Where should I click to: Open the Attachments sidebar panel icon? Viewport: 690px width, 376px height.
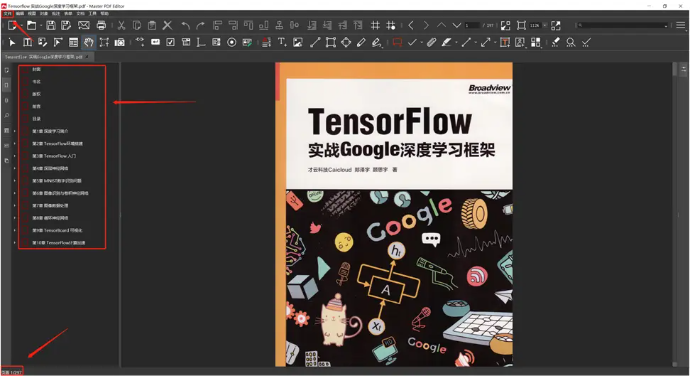point(7,100)
